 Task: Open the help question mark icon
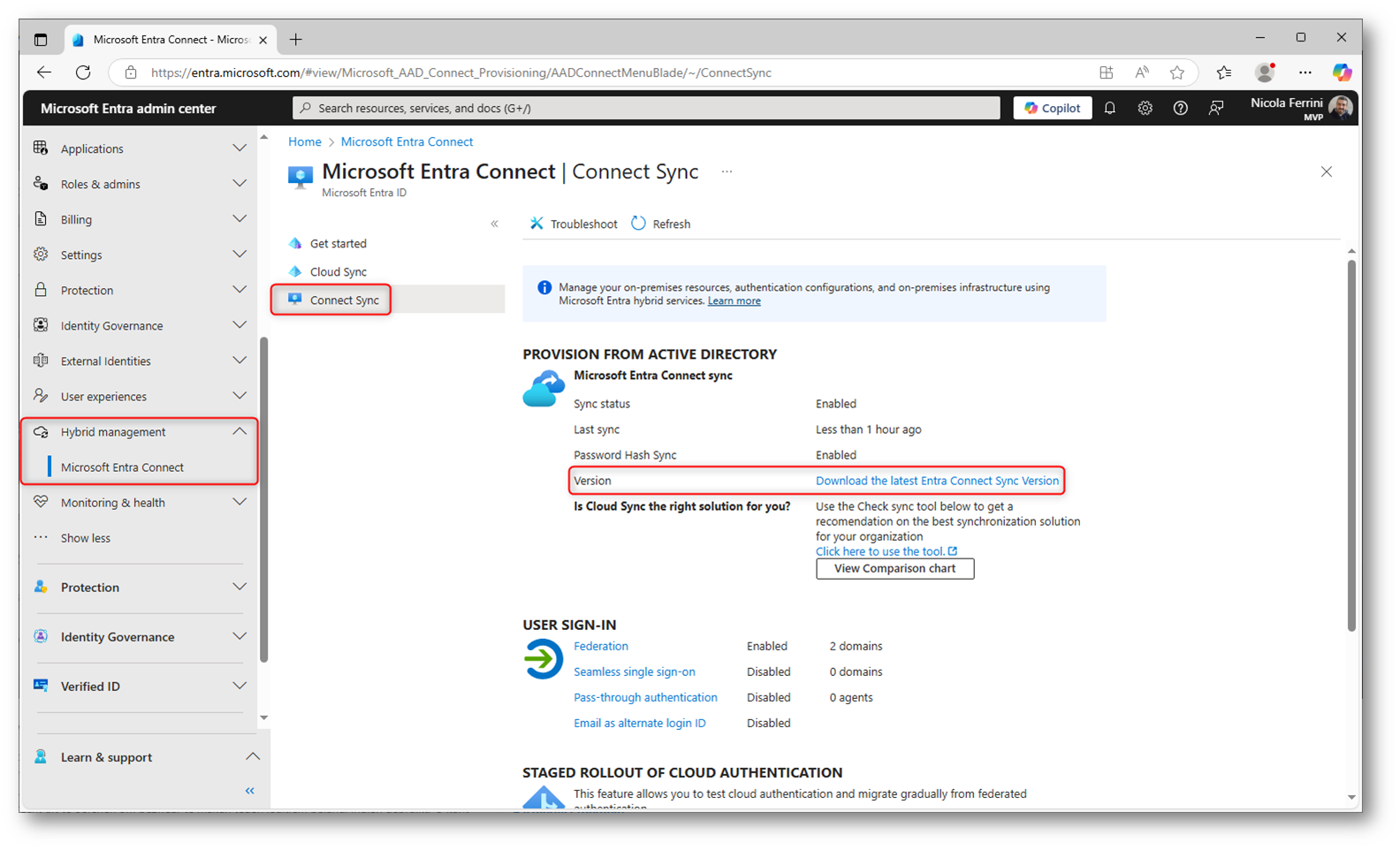click(1180, 108)
